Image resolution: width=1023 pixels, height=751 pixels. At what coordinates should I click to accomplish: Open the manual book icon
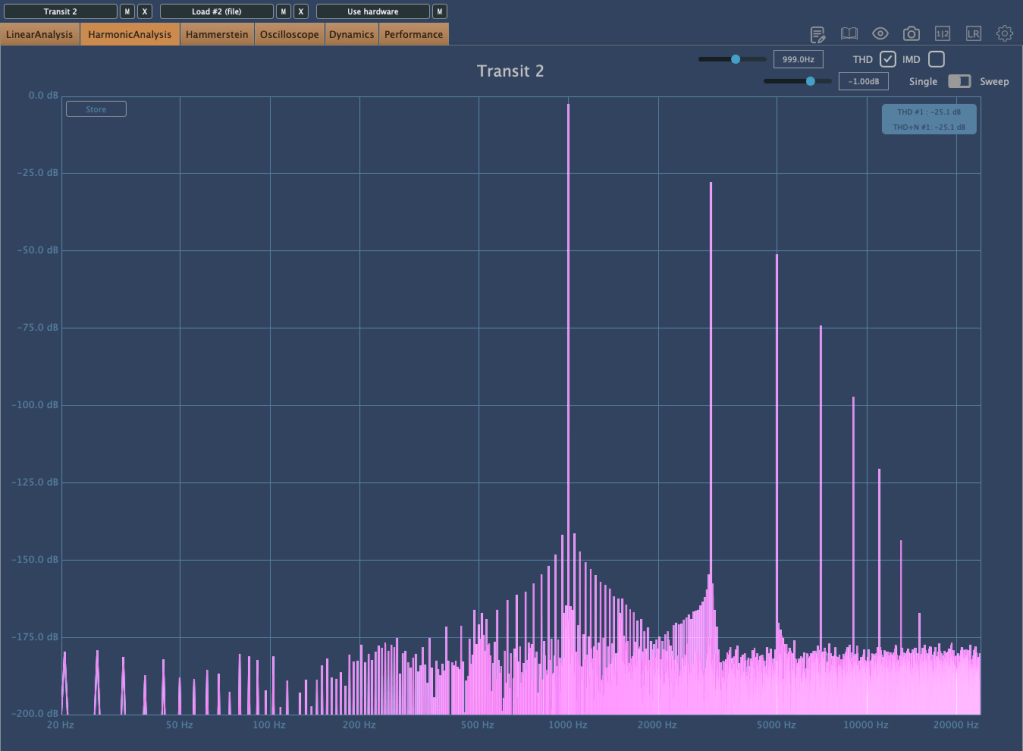(849, 34)
